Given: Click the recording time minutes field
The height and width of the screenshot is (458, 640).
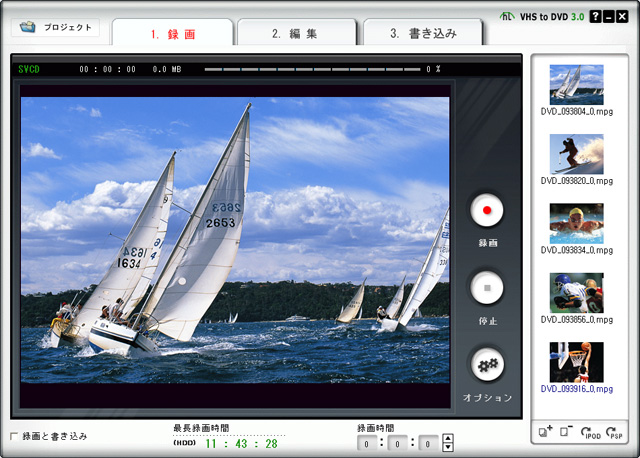Looking at the screenshot, I should [x=397, y=443].
